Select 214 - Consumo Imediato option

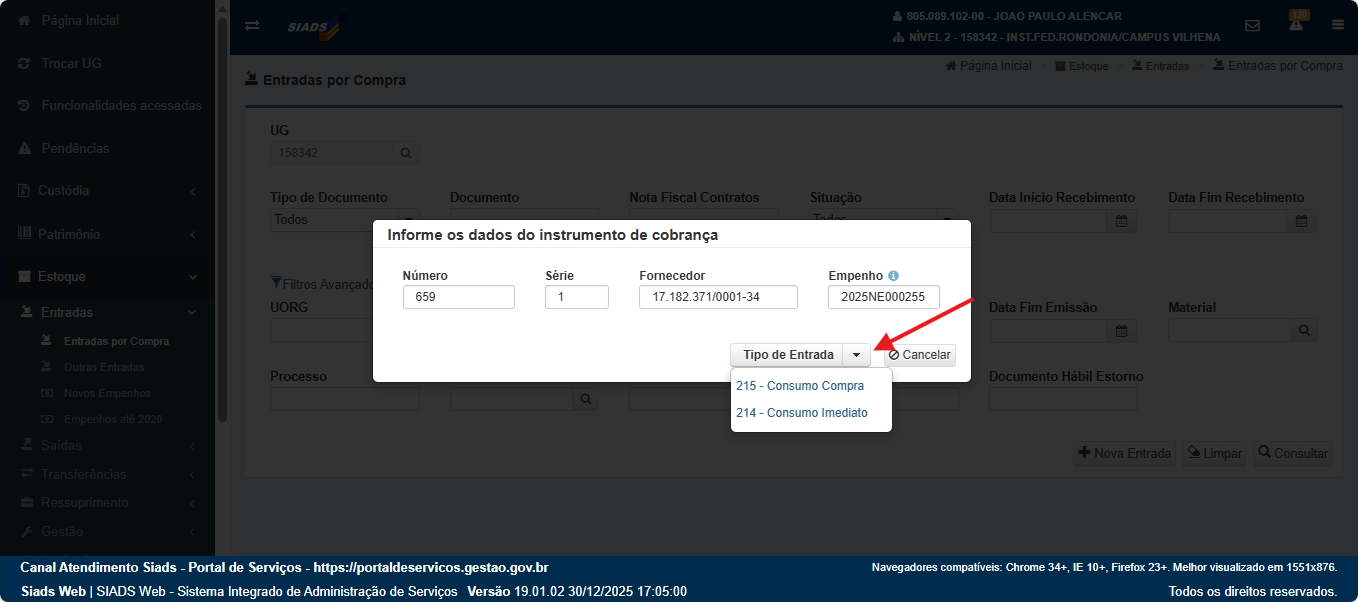[801, 413]
